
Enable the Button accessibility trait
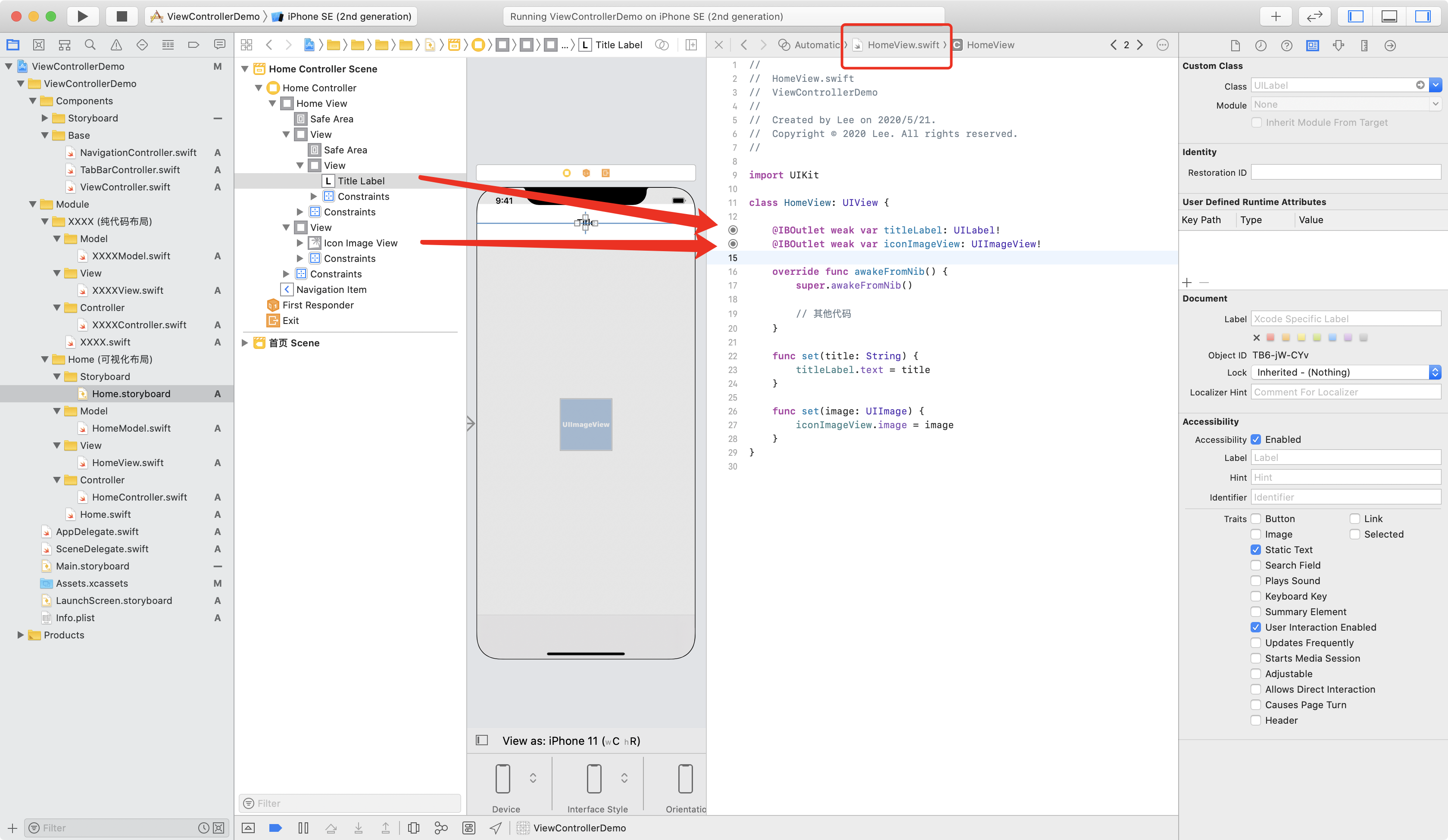tap(1256, 519)
